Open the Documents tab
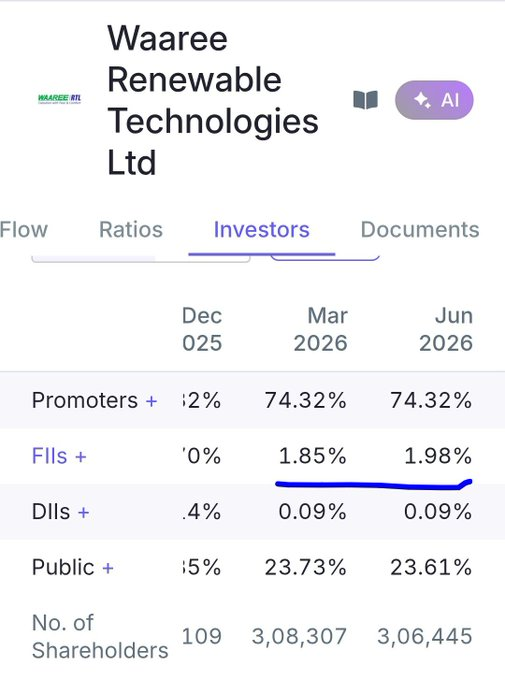 pyautogui.click(x=420, y=229)
